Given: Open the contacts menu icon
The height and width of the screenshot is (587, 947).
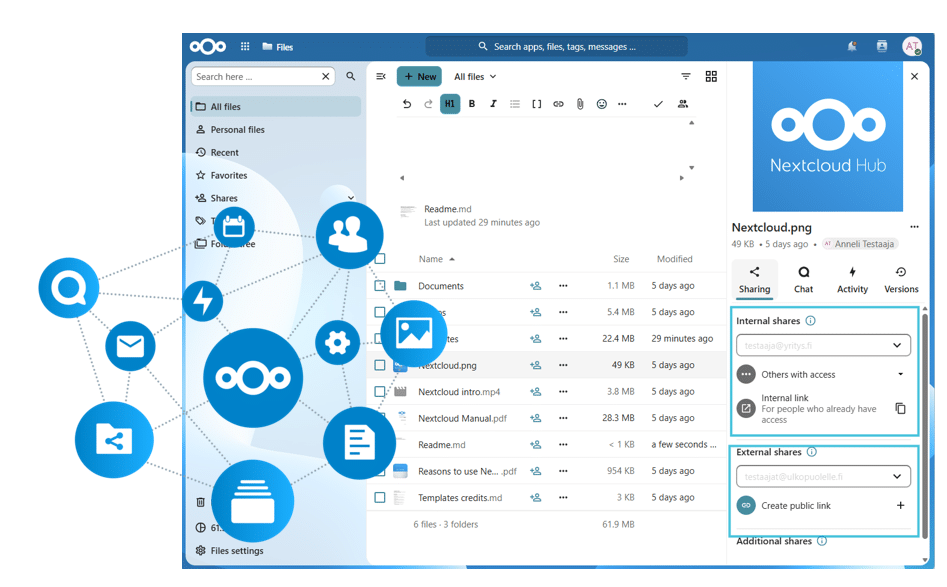Looking at the screenshot, I should tap(882, 47).
